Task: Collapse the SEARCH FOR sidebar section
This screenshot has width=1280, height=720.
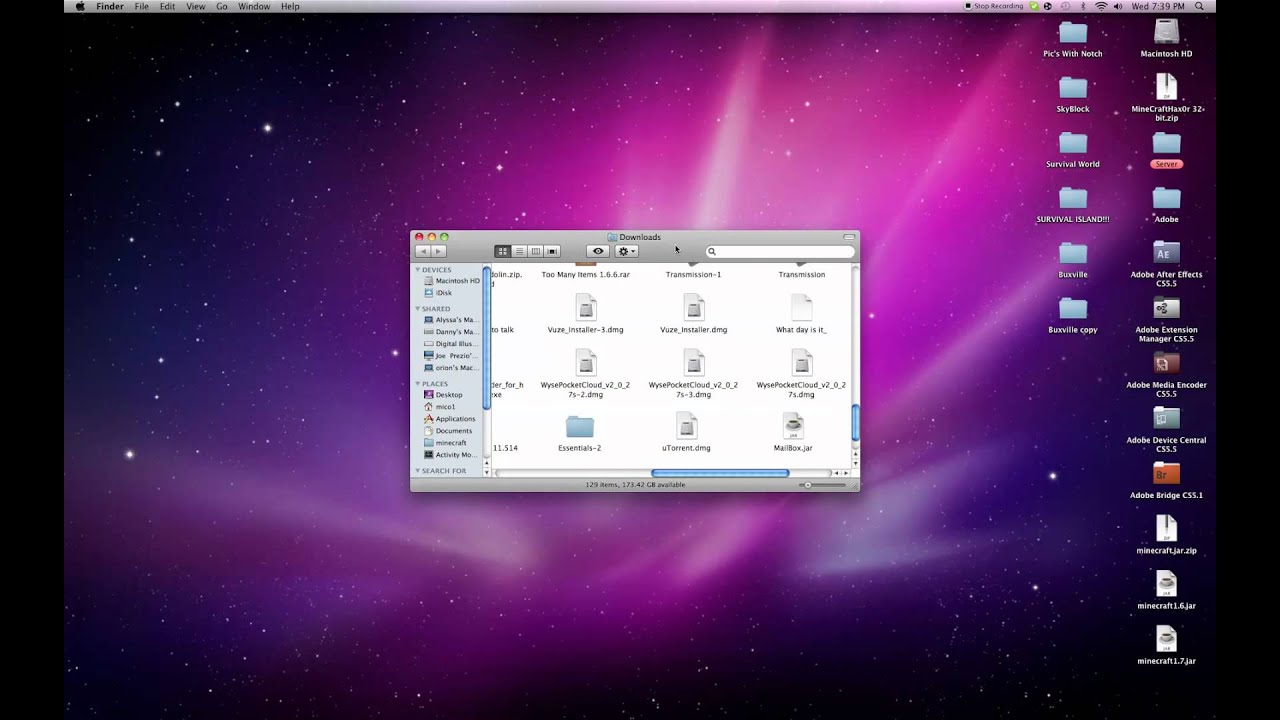Action: [x=418, y=471]
